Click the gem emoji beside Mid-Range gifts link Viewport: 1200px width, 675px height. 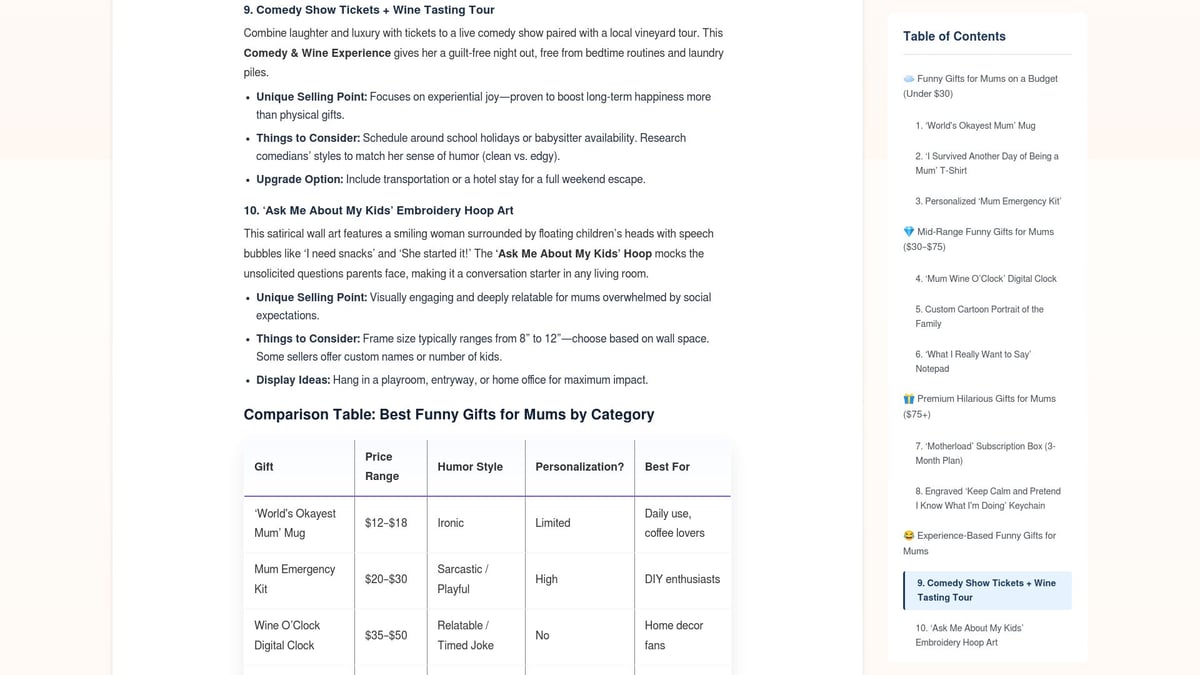pos(909,232)
